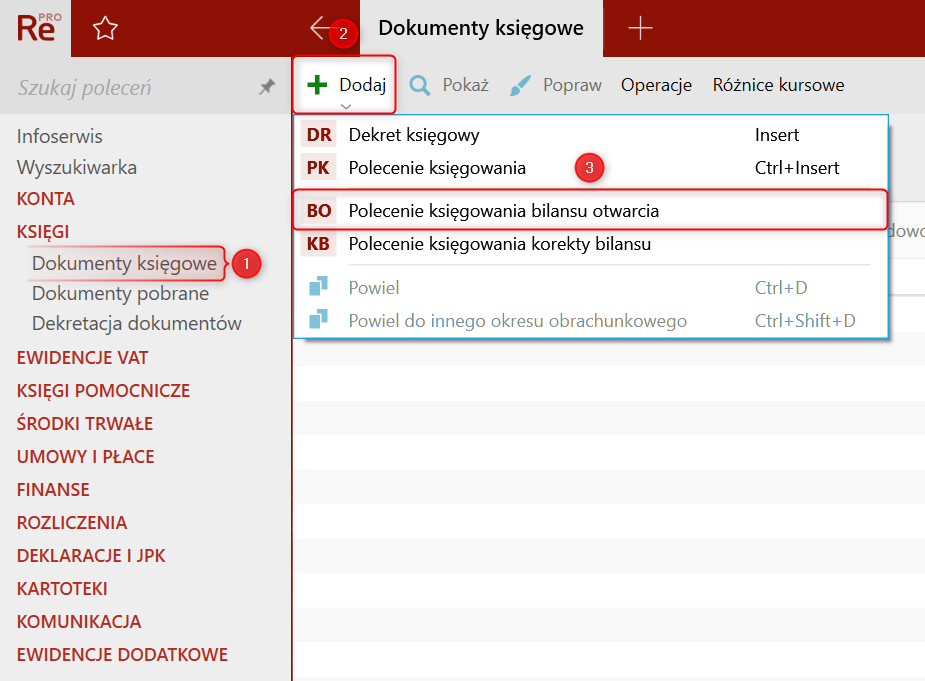Click Różnice kursowe button

(x=778, y=85)
